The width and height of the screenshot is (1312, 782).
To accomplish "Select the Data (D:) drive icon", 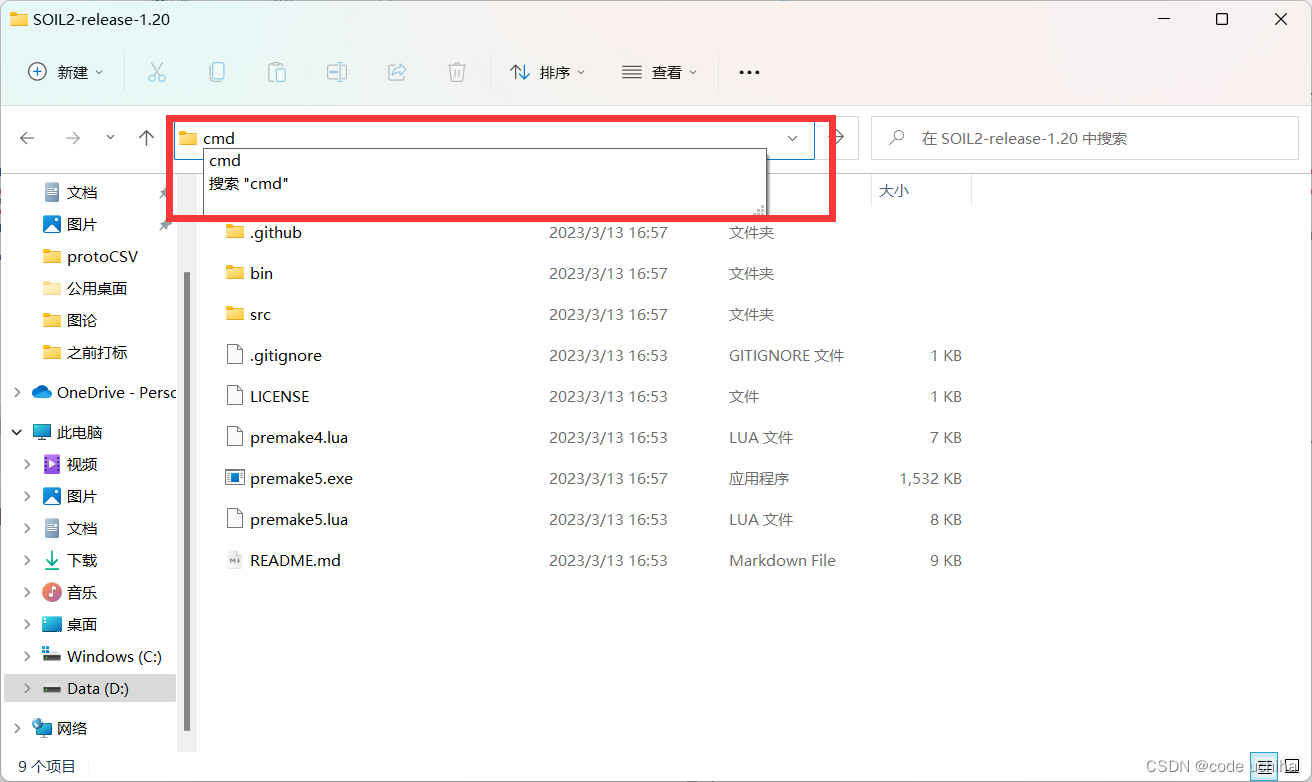I will [x=52, y=689].
